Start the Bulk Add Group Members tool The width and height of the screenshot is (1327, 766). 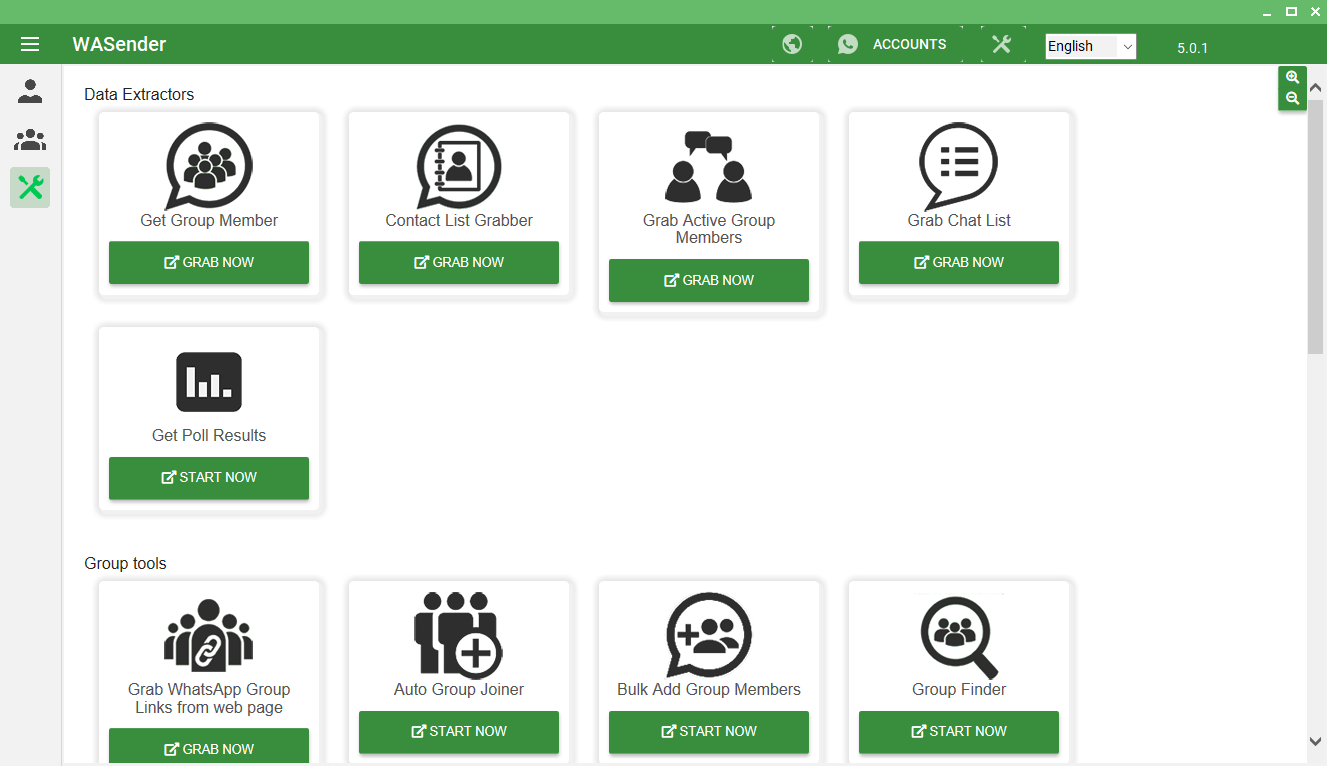pyautogui.click(x=709, y=732)
